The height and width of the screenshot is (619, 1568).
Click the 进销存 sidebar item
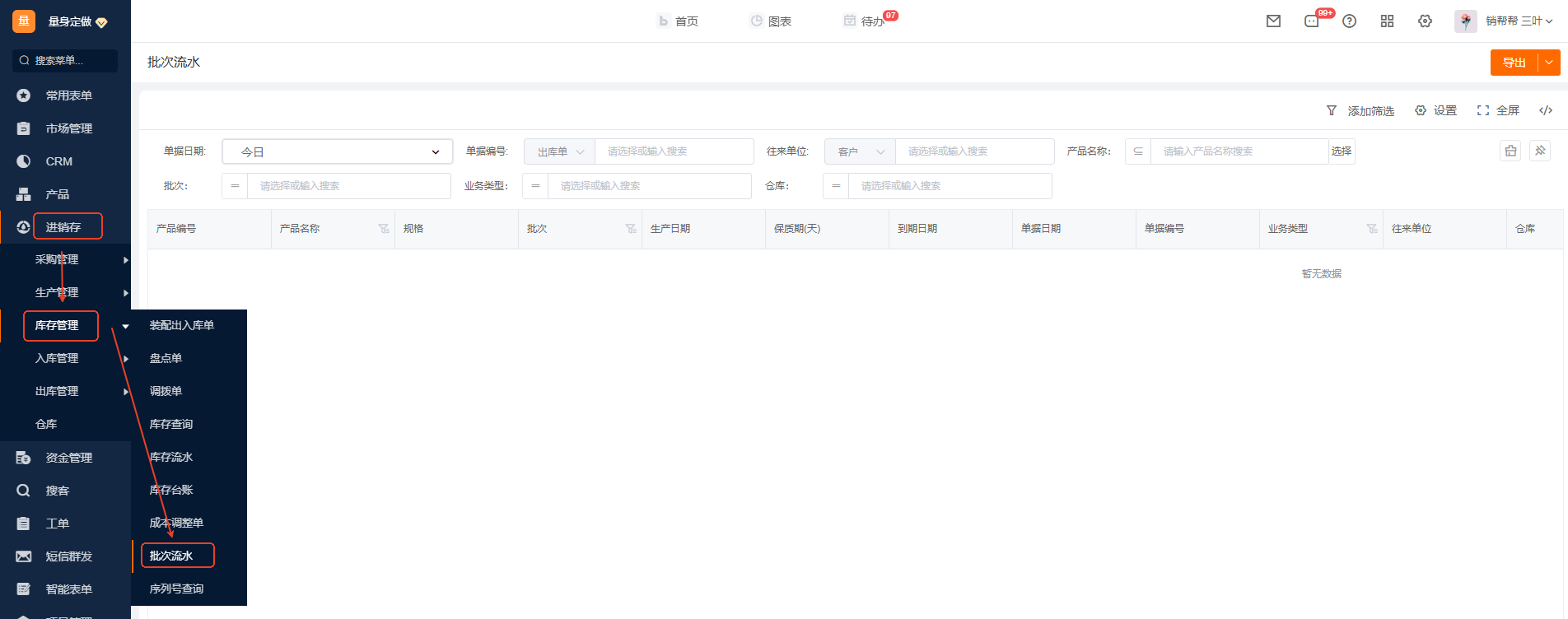(63, 227)
